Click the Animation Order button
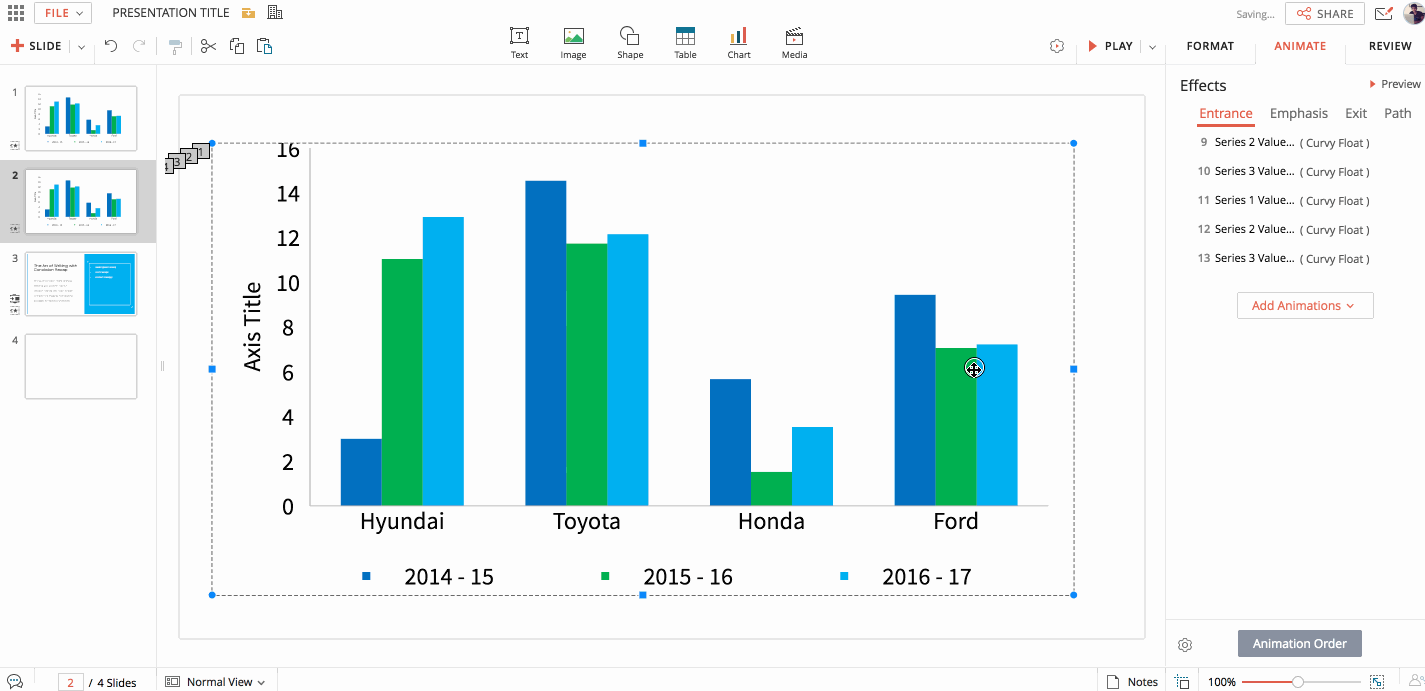The width and height of the screenshot is (1425, 691). click(x=1300, y=644)
